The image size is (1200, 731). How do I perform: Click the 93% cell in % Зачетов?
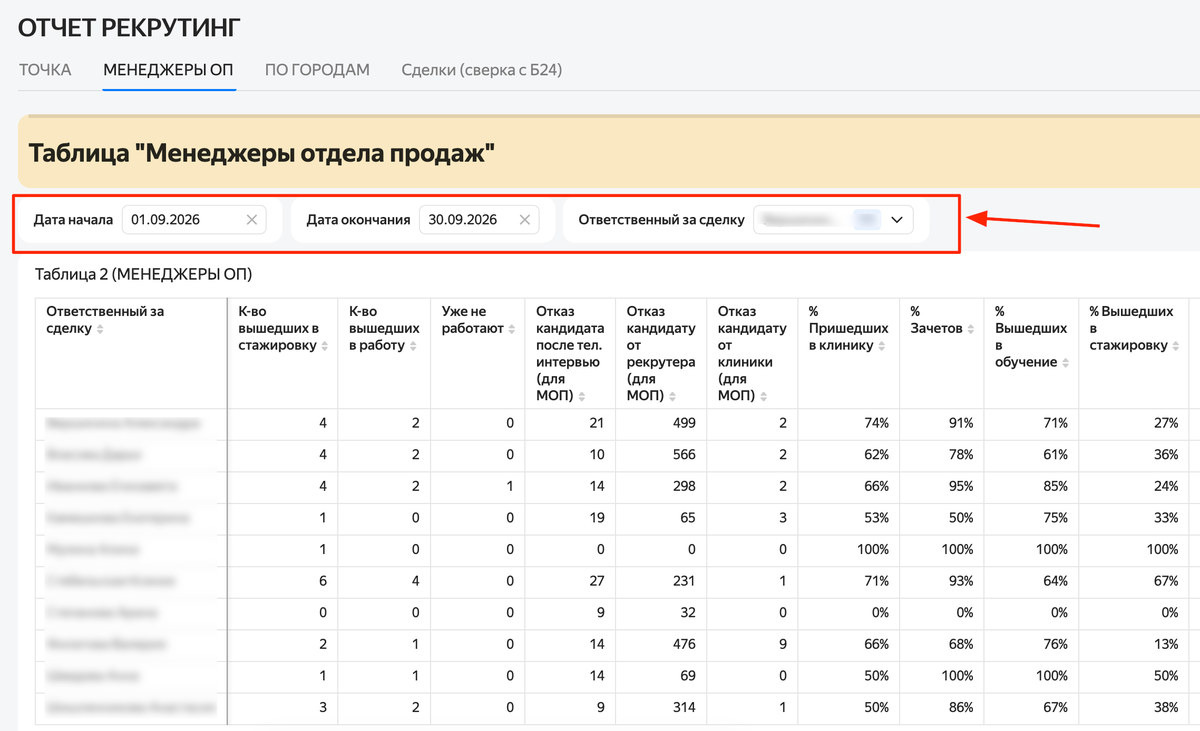[961, 581]
